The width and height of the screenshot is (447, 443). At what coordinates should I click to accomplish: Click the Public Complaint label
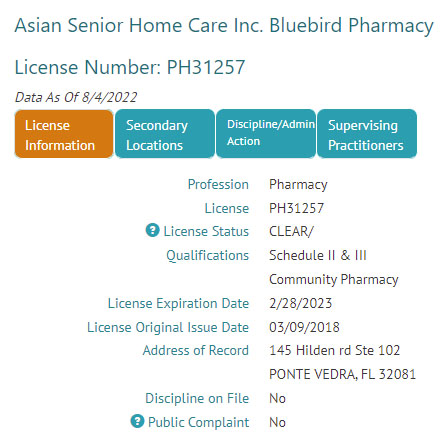(198, 422)
